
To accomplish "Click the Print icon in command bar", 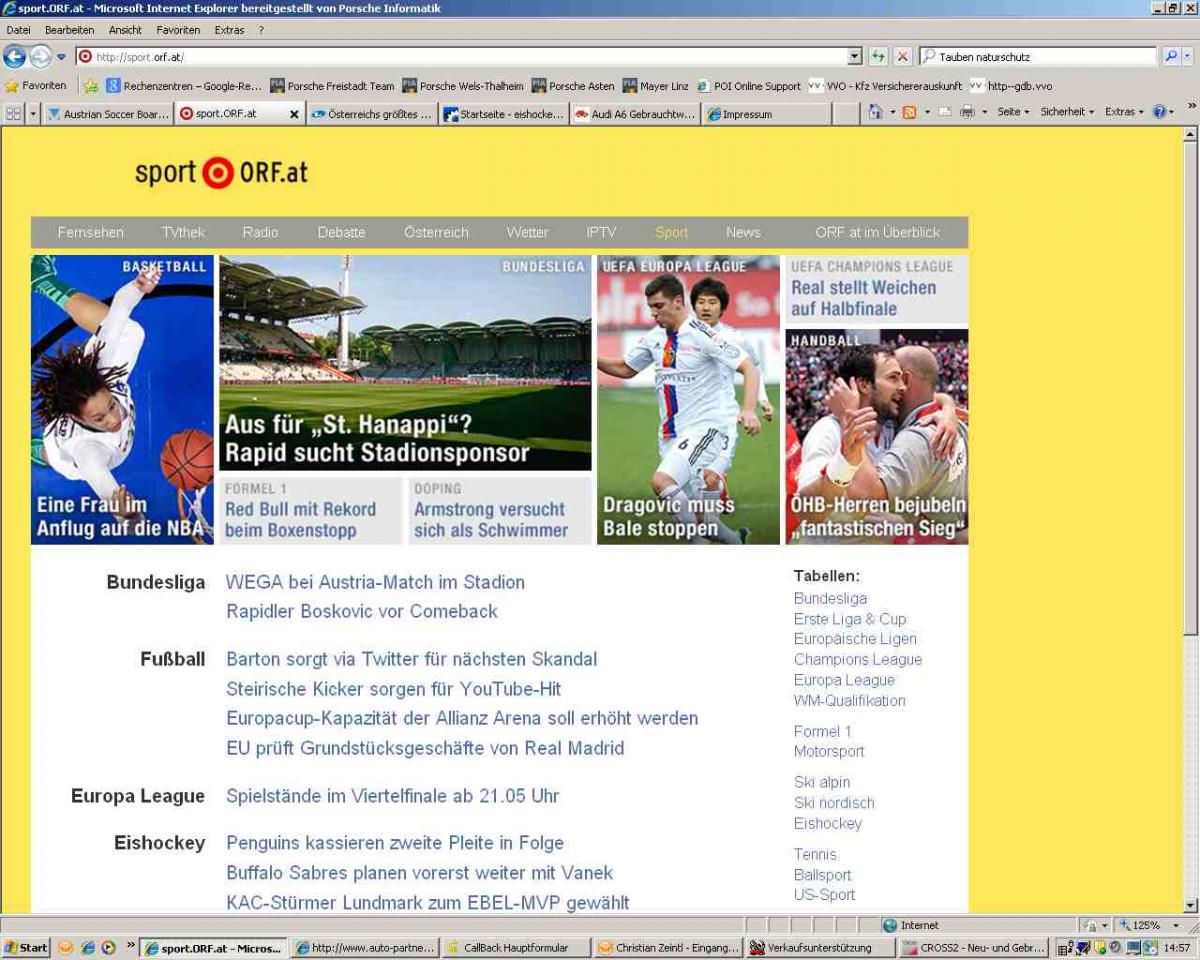I will pos(967,112).
